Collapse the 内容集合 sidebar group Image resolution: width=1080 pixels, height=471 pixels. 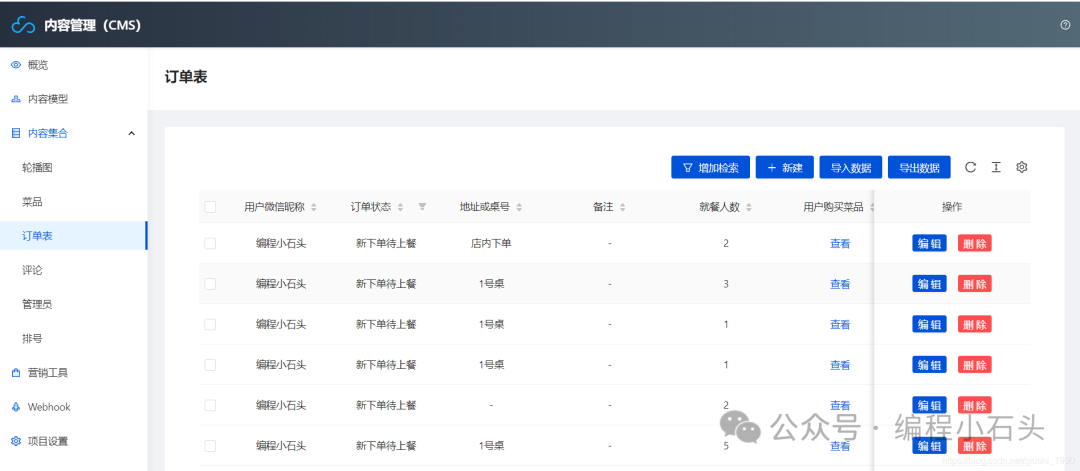(132, 134)
